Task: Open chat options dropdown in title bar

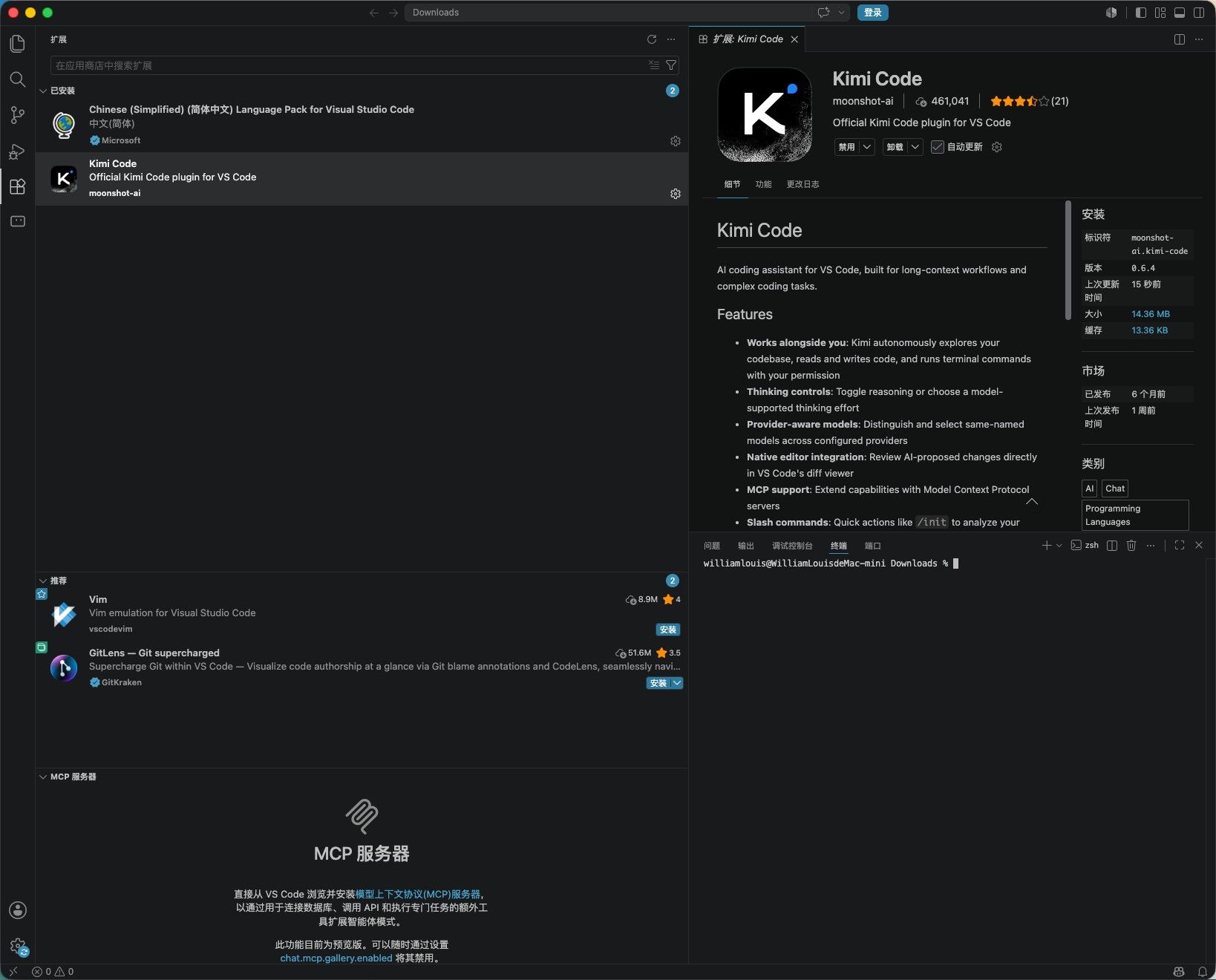Action: [842, 13]
